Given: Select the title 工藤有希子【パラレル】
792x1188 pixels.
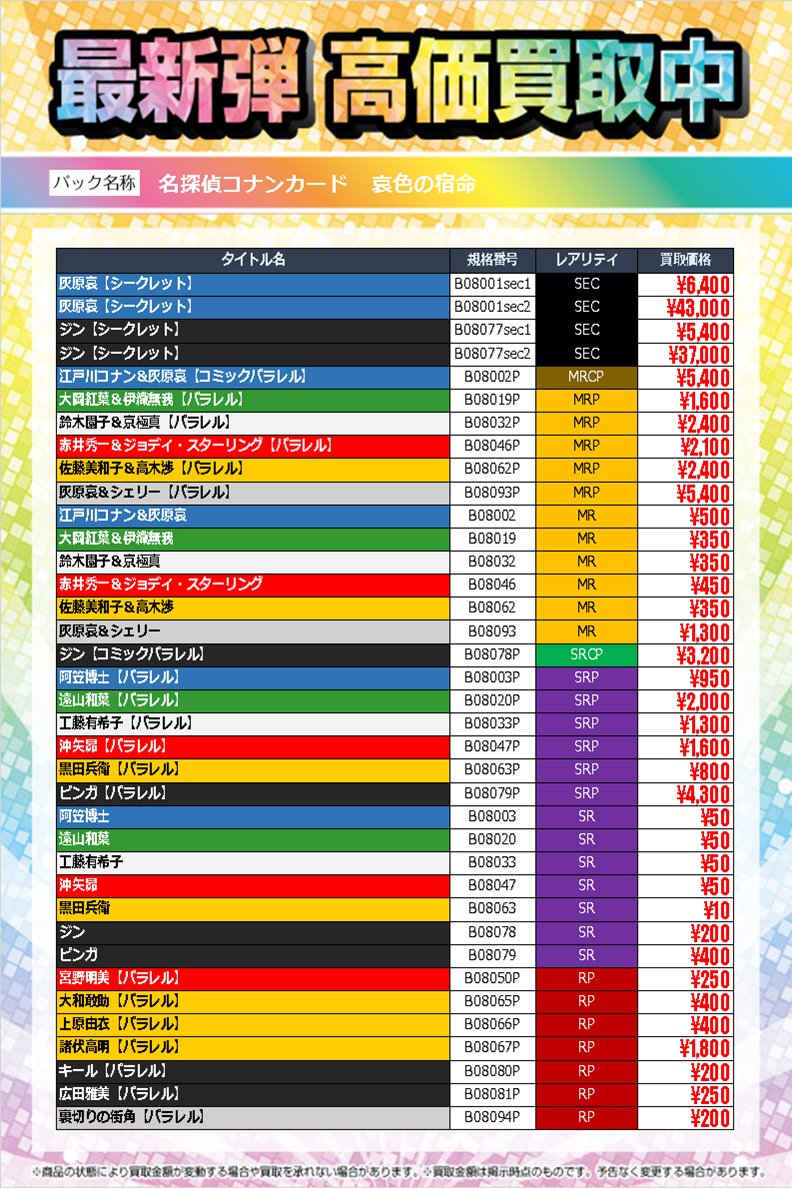Looking at the screenshot, I should [x=126, y=724].
